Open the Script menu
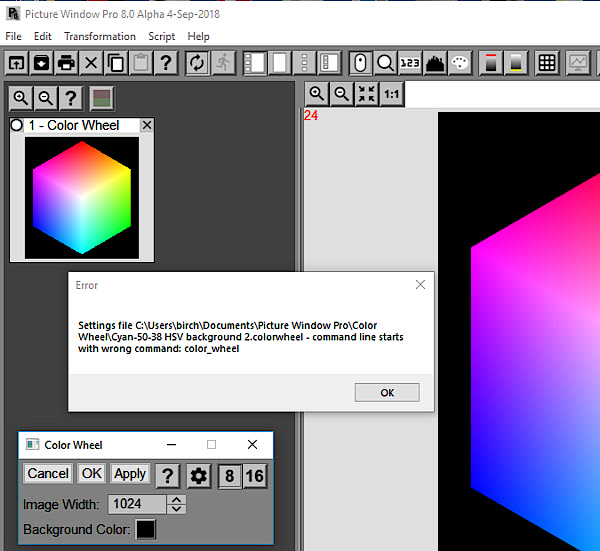Viewport: 600px width, 551px height. (x=161, y=36)
